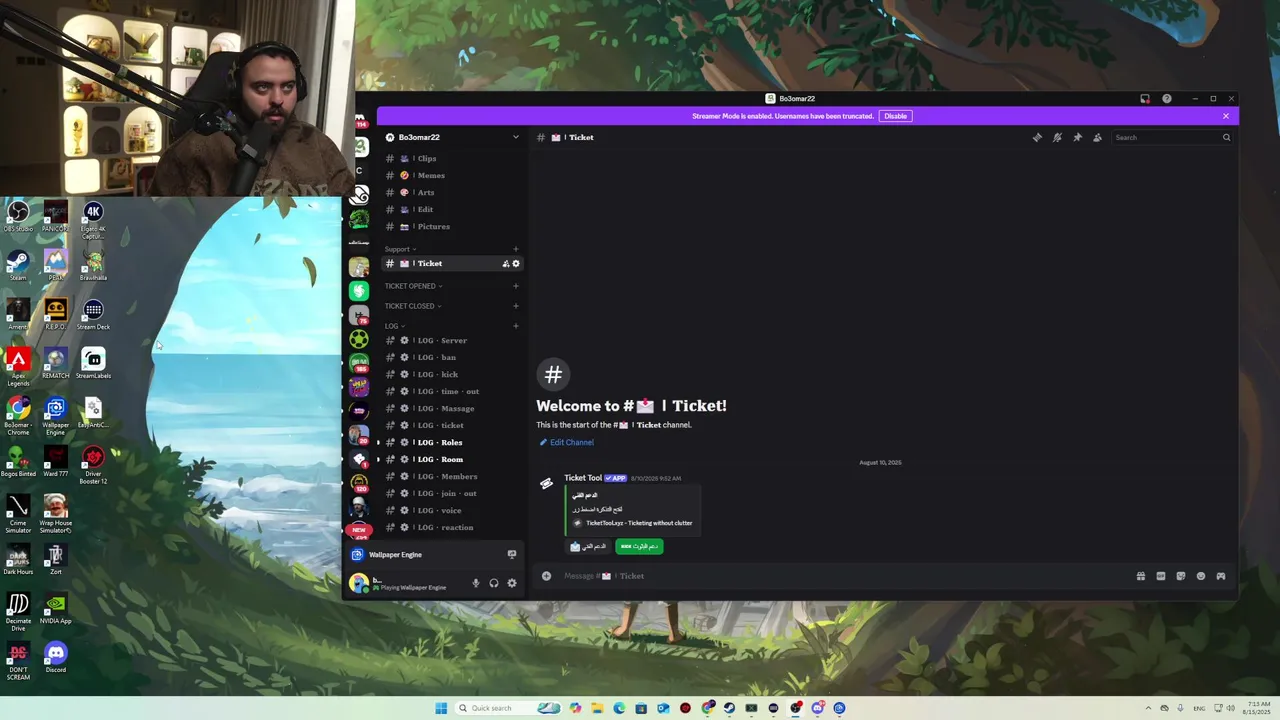Open the GIF picker
The width and height of the screenshot is (1280, 720).
[x=1161, y=576]
